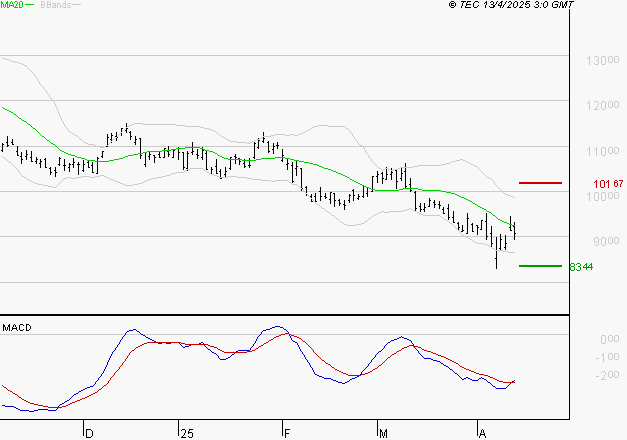This screenshot has height=440, width=627.
Task: Select the 83.44 support price label
Action: [581, 267]
